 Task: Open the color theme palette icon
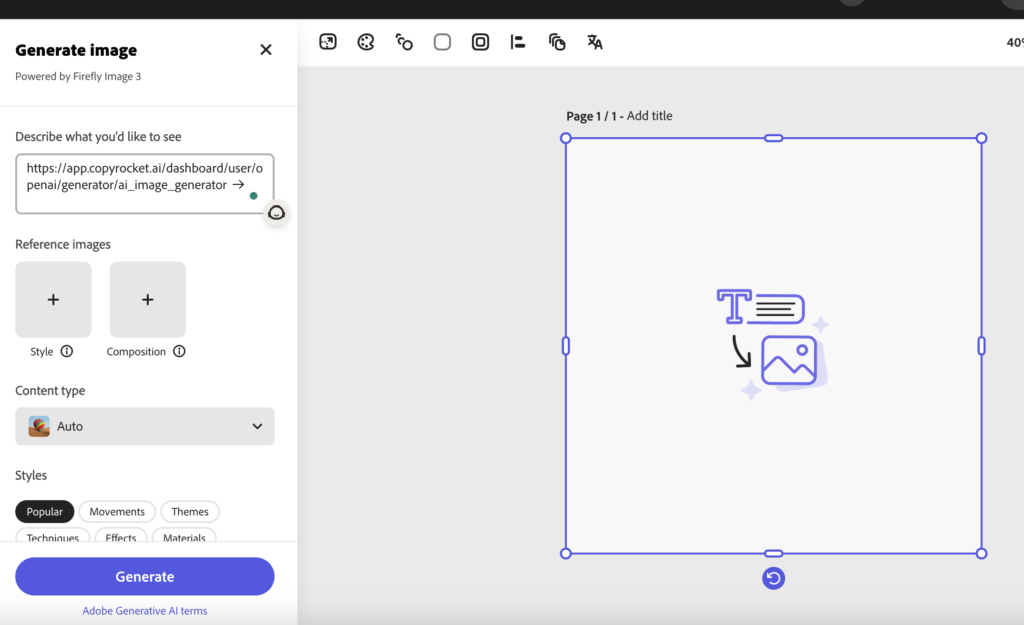click(x=366, y=42)
